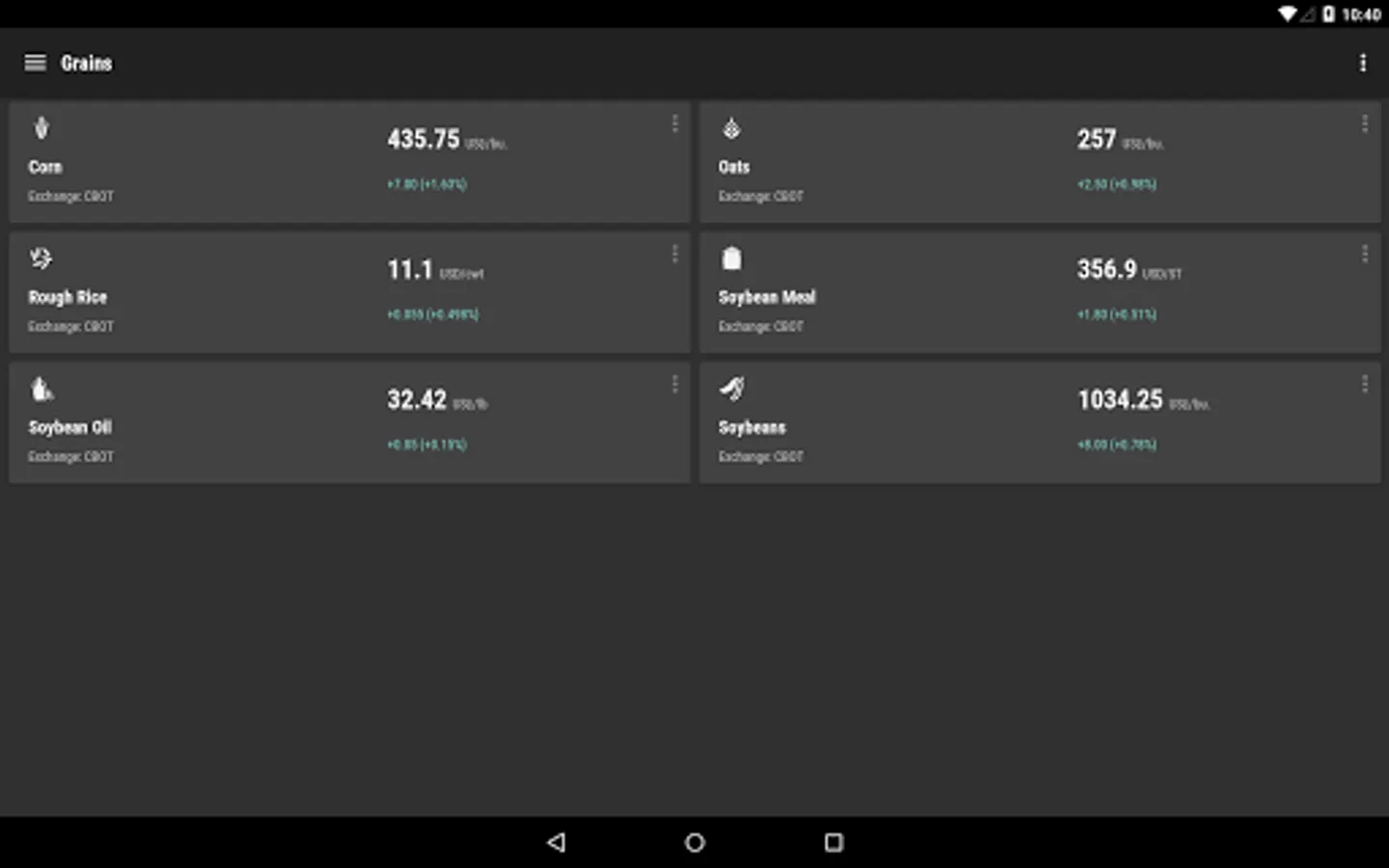Select the Exchange: CBOT text under Soybeans
1389x868 pixels.
click(x=761, y=456)
